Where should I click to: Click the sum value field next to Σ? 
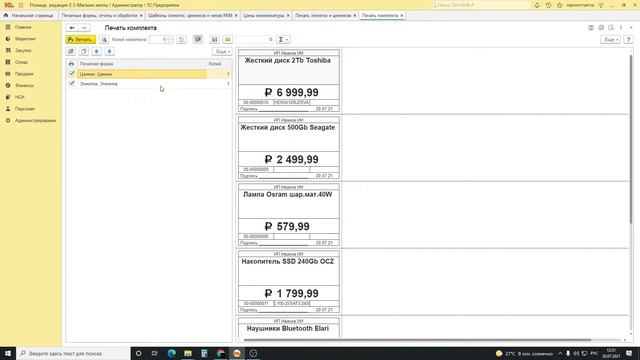255,40
